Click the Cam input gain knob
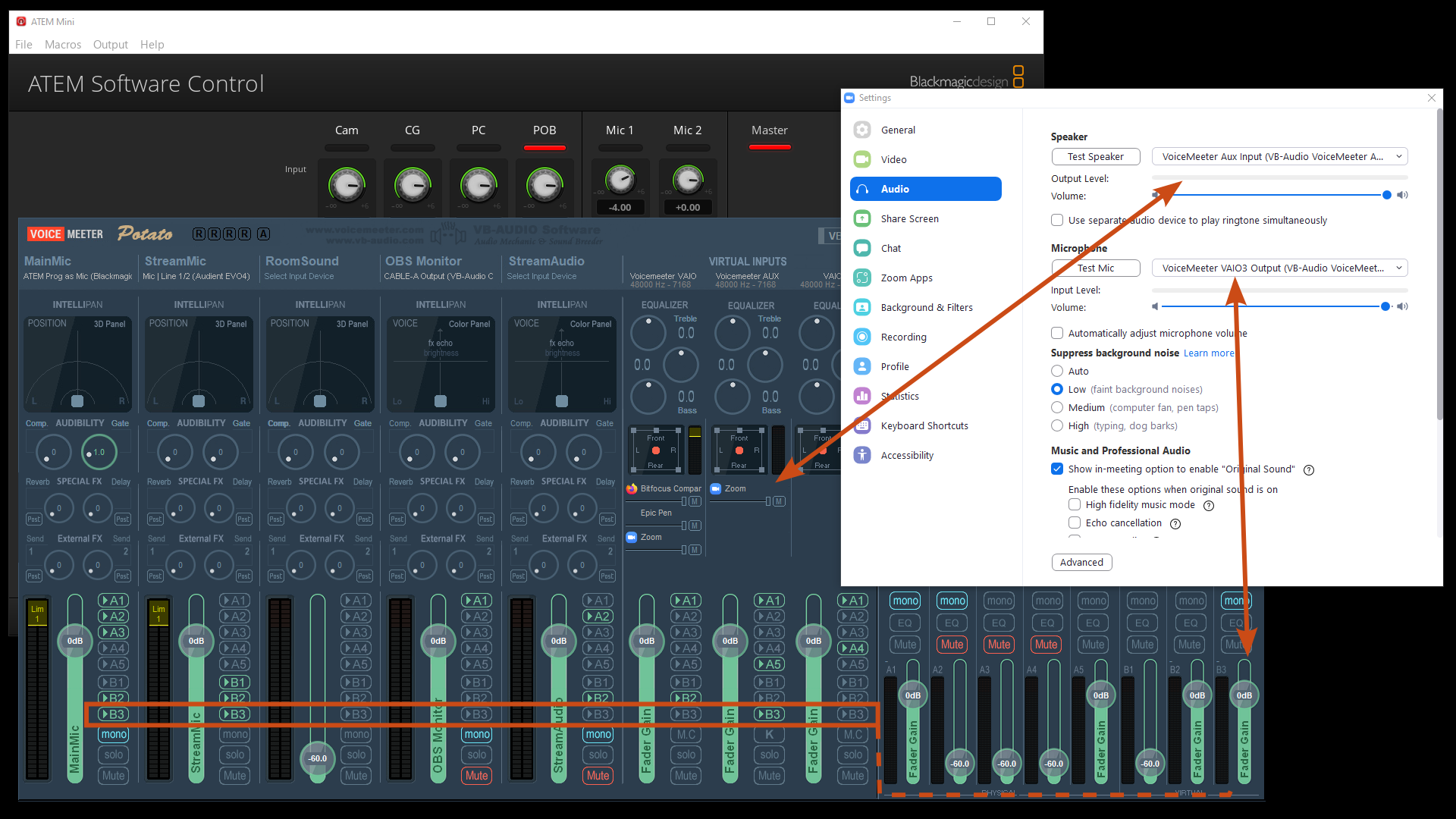 click(347, 185)
